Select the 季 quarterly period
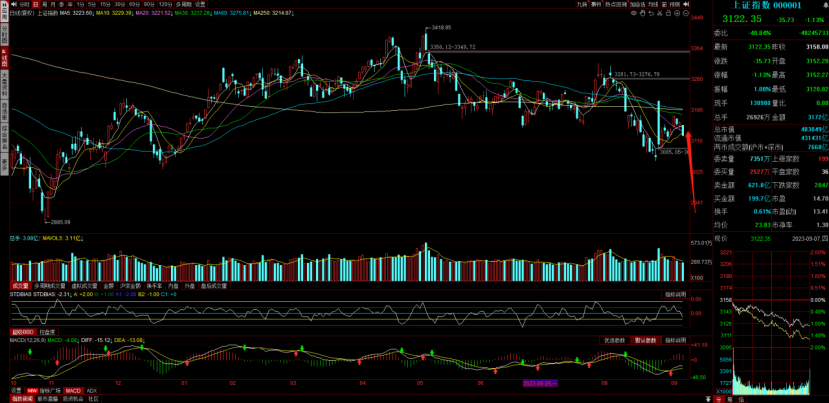 coord(61,4)
